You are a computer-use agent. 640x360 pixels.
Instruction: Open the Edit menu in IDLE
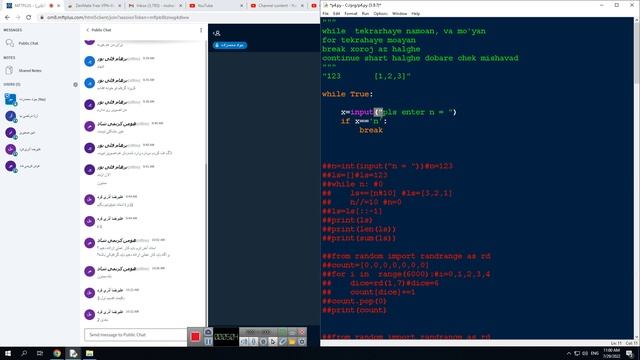(x=336, y=13)
